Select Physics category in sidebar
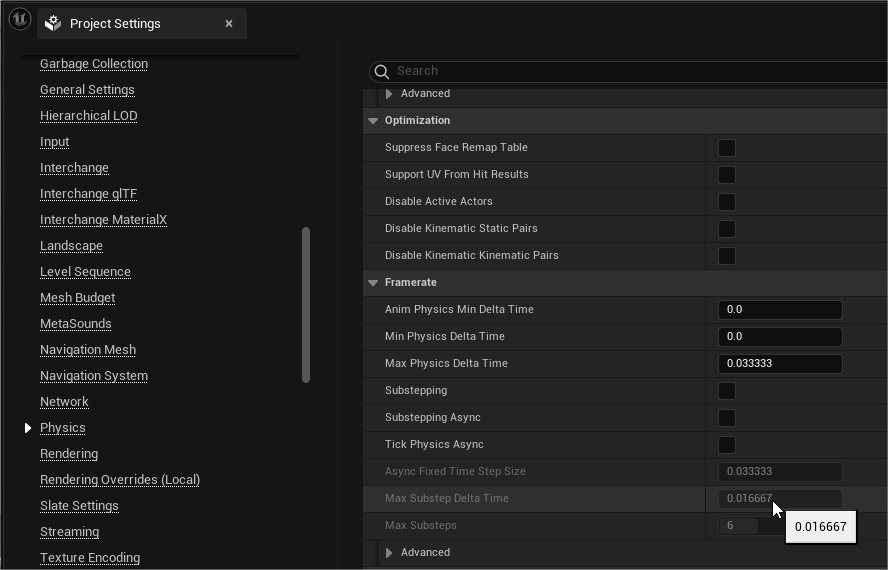 tap(62, 428)
